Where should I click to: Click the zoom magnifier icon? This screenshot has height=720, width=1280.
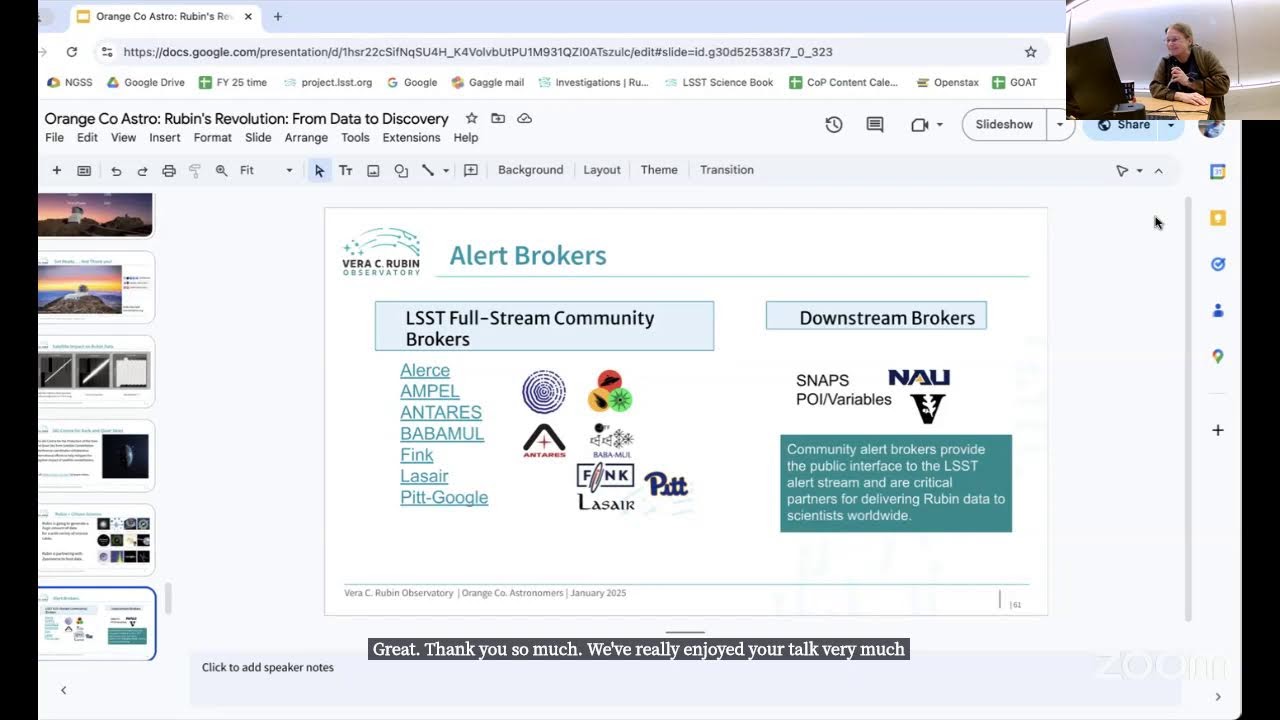point(221,171)
